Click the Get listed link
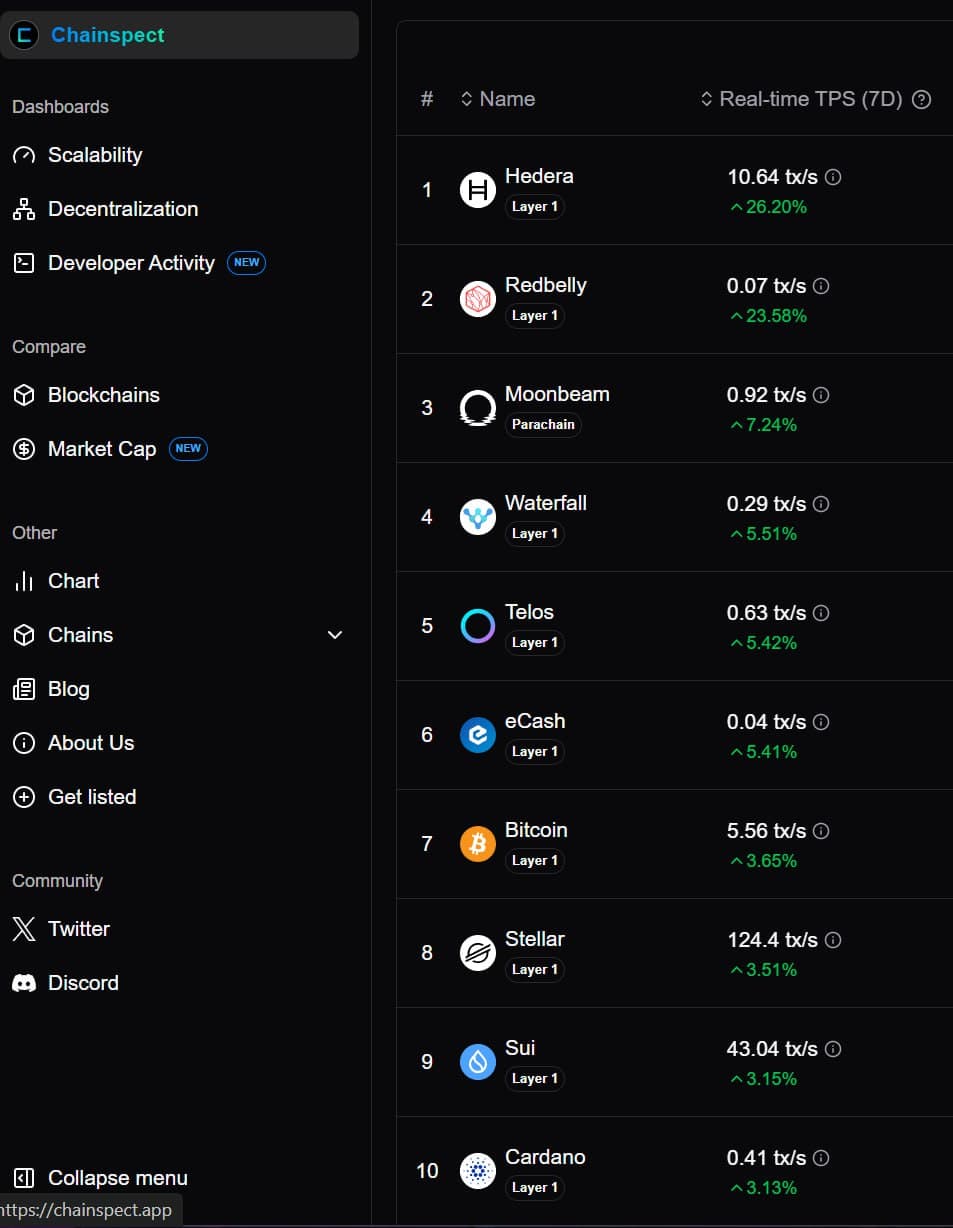The height and width of the screenshot is (1228, 953). pyautogui.click(x=91, y=797)
